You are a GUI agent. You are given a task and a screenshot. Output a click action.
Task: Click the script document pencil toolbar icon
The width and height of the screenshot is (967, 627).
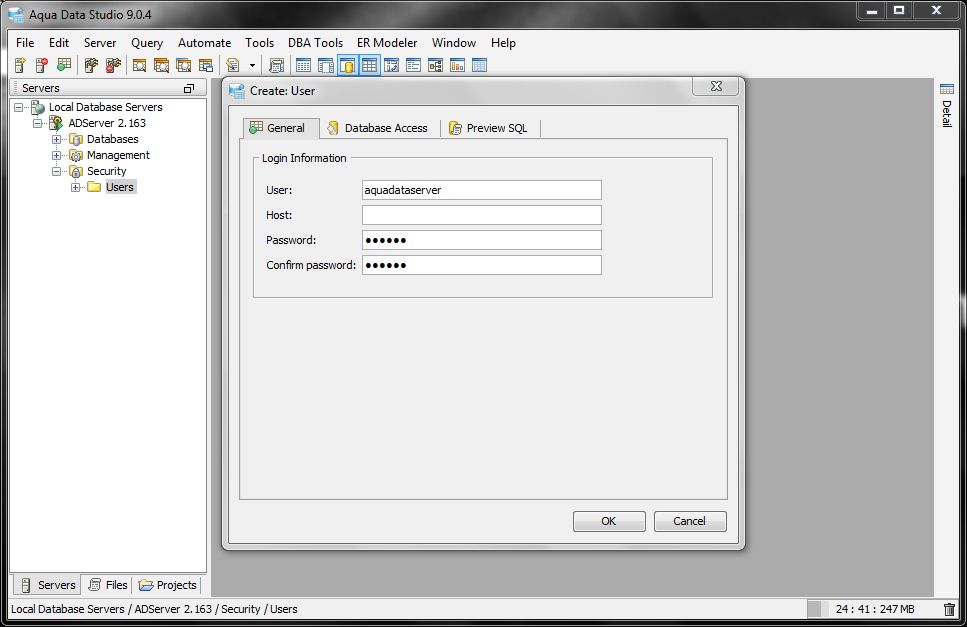point(233,65)
